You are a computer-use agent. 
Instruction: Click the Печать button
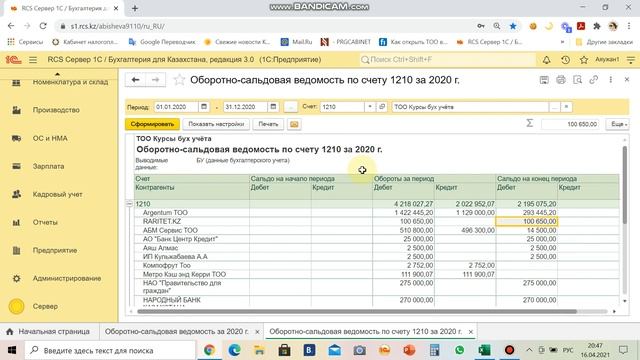click(268, 124)
